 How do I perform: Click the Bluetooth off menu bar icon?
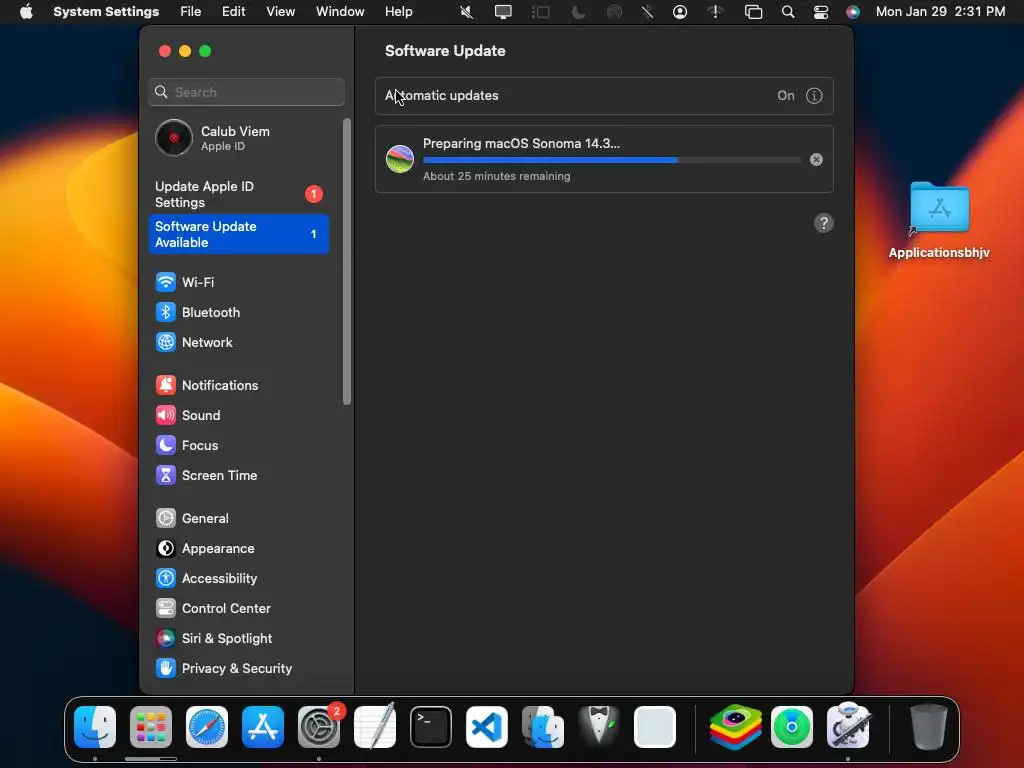point(647,12)
